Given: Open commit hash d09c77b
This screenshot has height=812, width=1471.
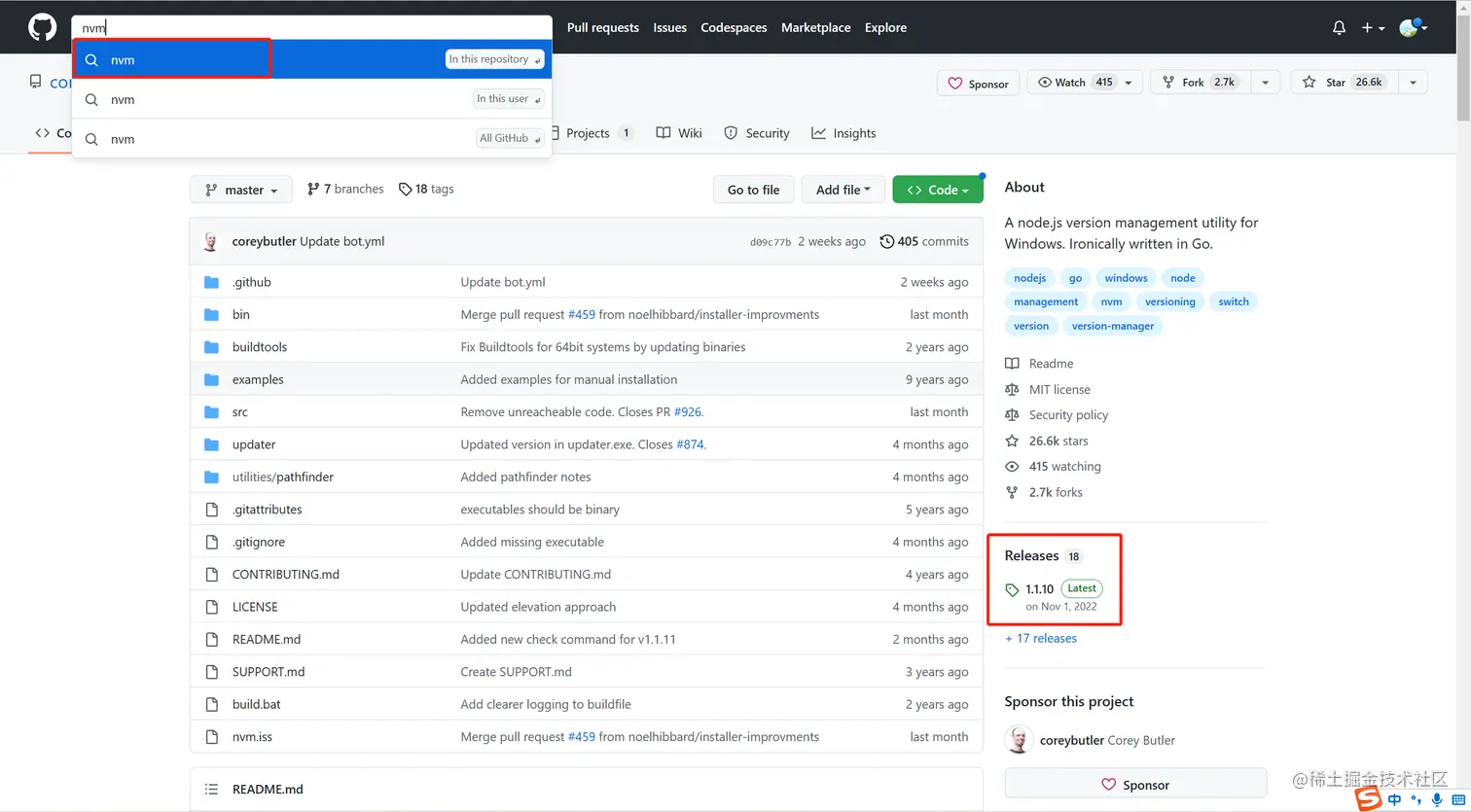Looking at the screenshot, I should (x=771, y=242).
